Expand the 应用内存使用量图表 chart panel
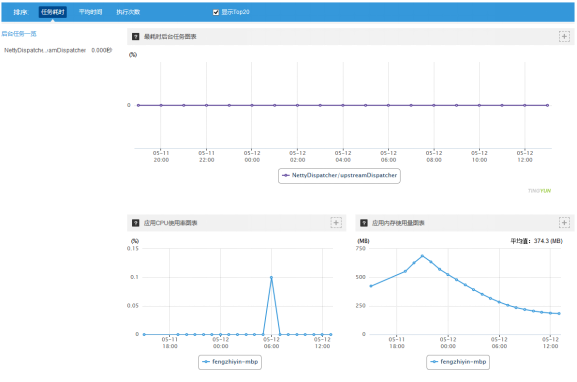This screenshot has height=382, width=577. (564, 223)
